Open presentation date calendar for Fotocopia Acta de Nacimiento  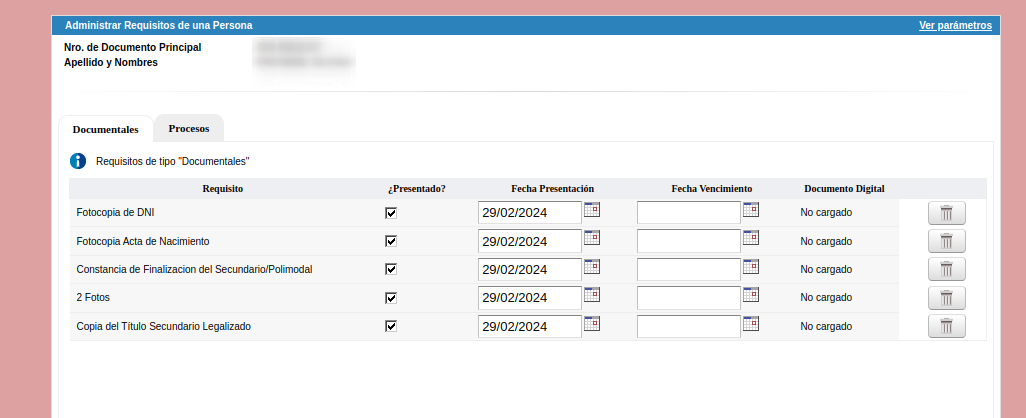pos(592,237)
